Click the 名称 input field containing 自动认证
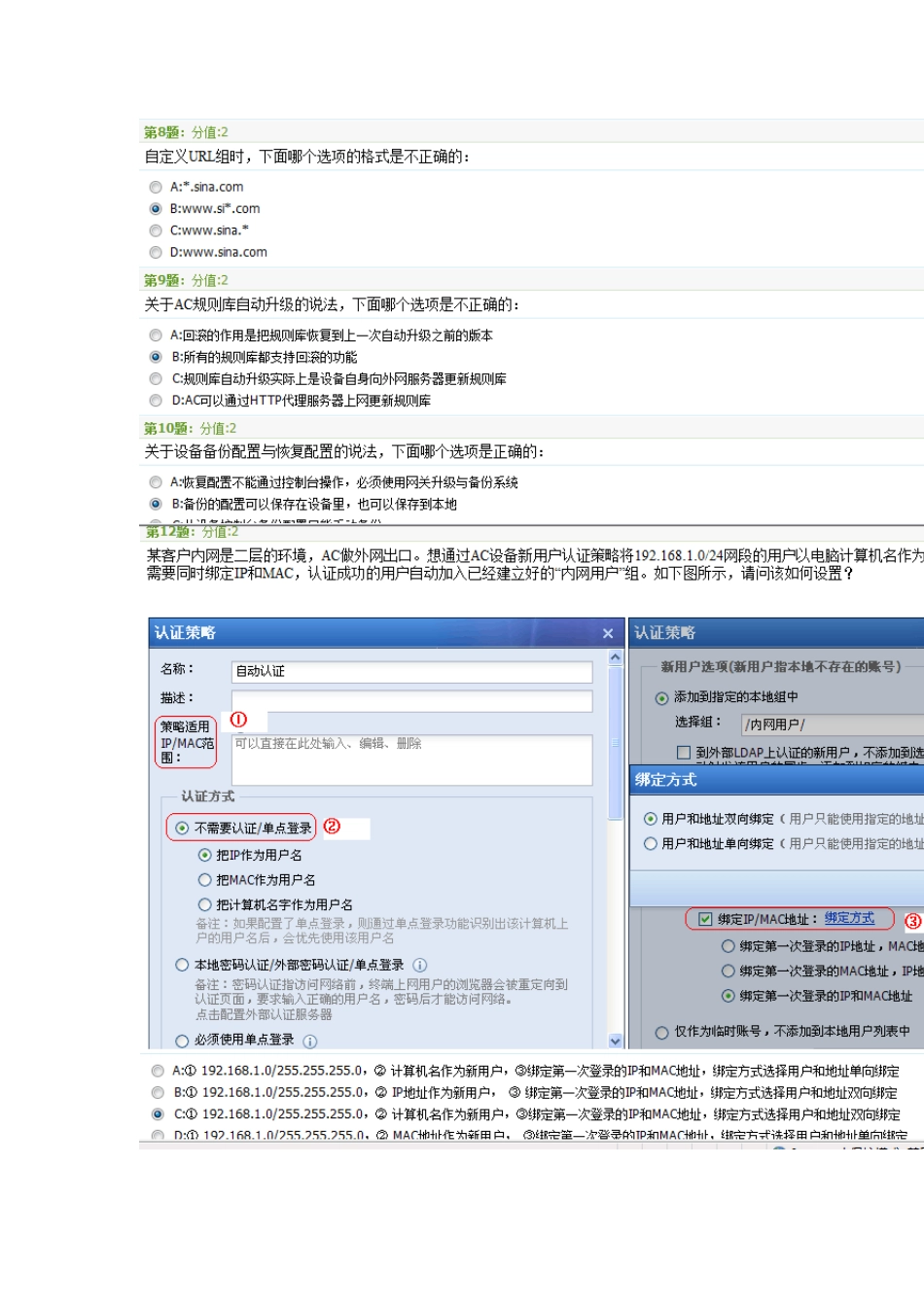The image size is (924, 1307). [411, 671]
